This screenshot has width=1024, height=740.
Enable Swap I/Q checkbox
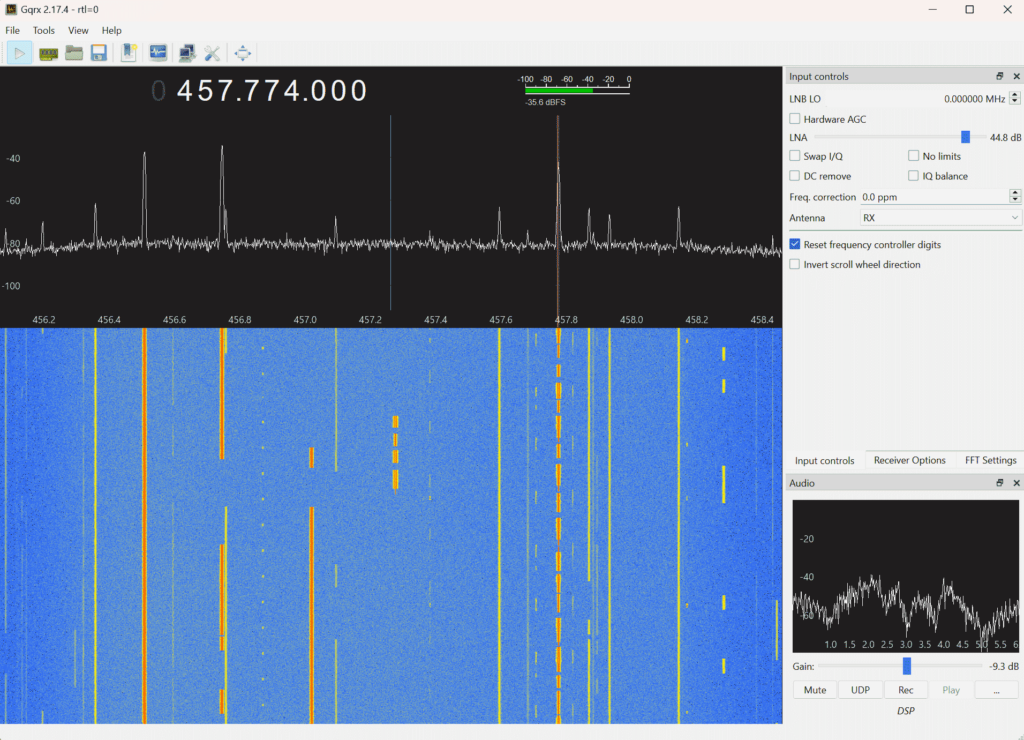[x=795, y=156]
